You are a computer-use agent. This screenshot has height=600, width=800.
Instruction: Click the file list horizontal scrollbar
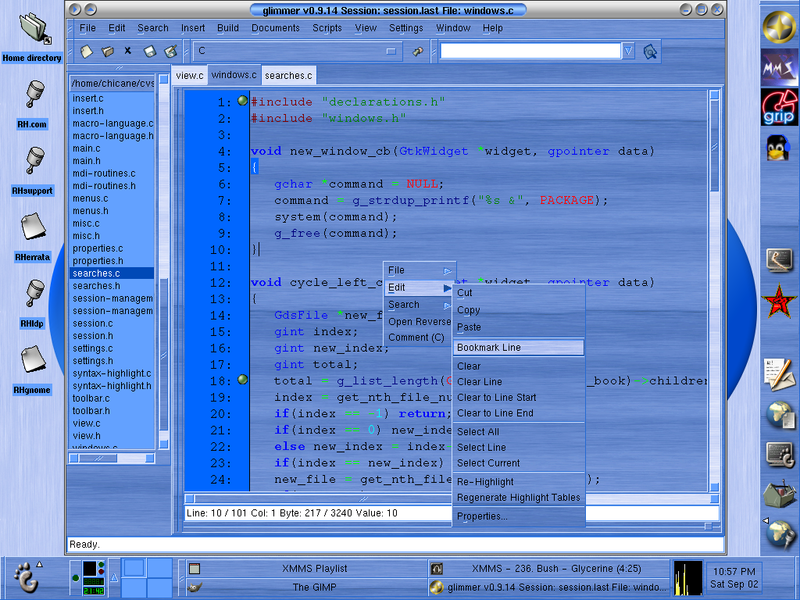click(x=112, y=458)
